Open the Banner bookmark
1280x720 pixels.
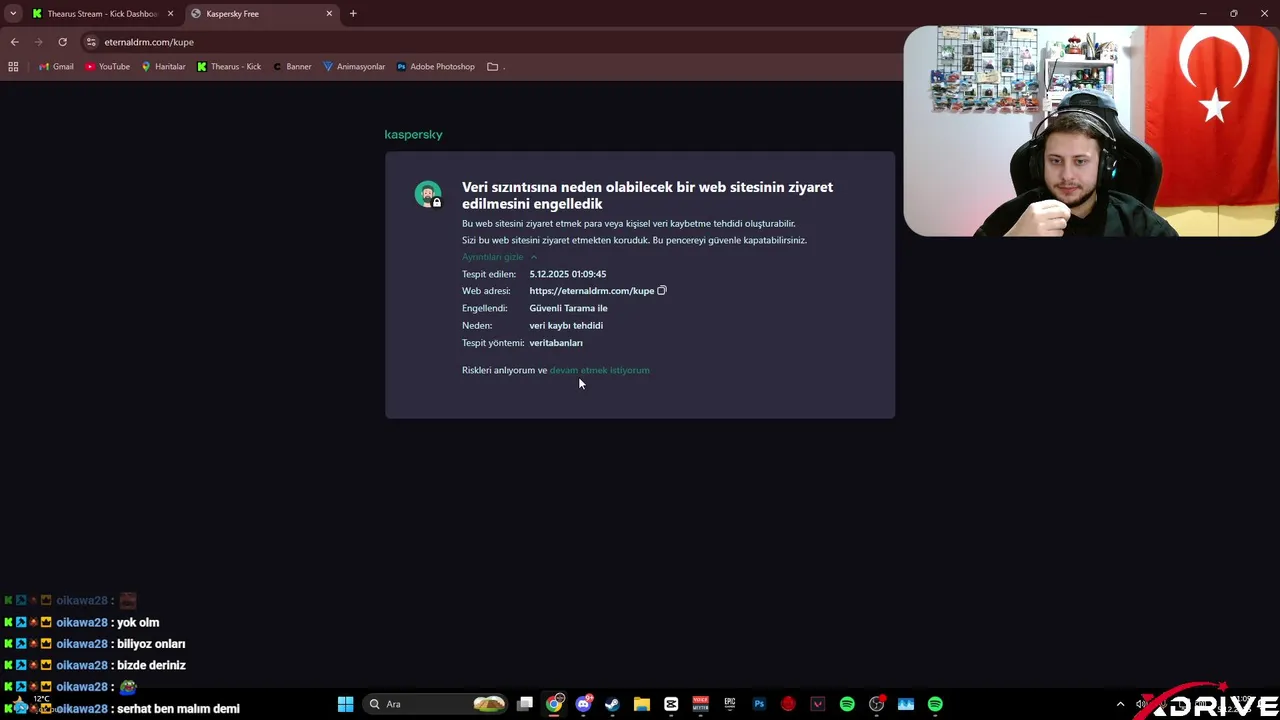pos(292,67)
